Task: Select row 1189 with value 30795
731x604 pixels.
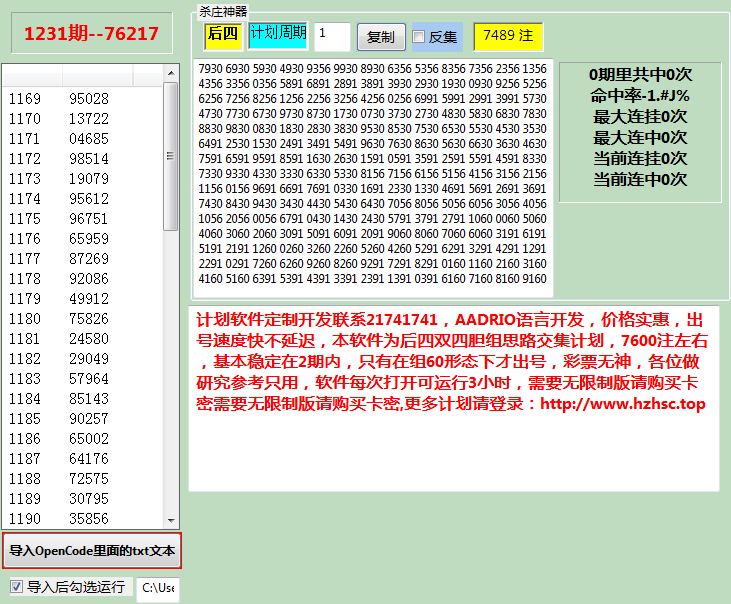Action: (x=83, y=499)
